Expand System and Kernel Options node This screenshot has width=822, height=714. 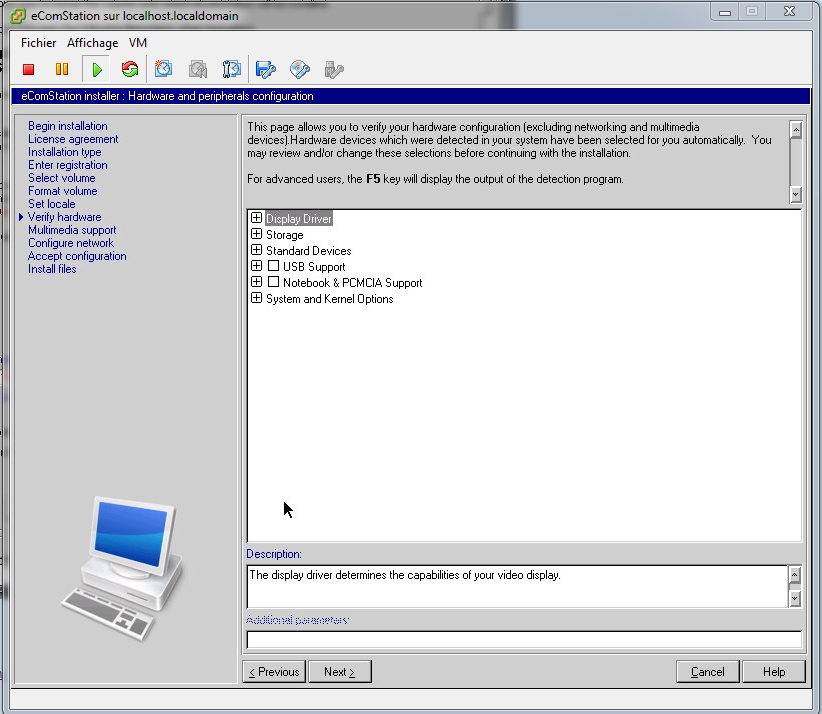pos(257,298)
